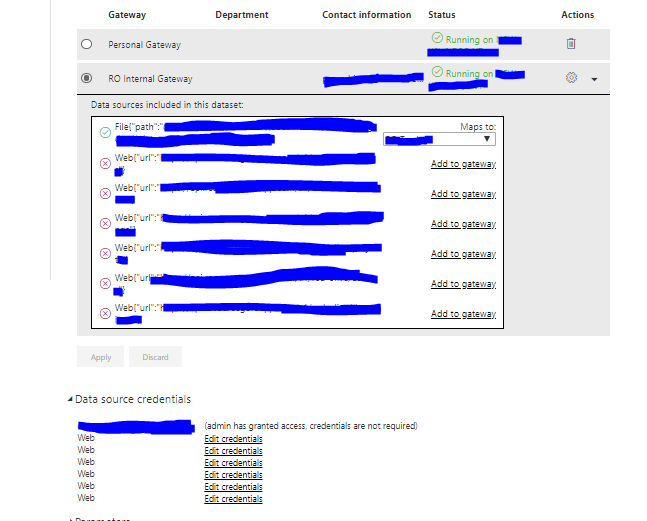Click the red error icon on fifth Web source

point(105,283)
